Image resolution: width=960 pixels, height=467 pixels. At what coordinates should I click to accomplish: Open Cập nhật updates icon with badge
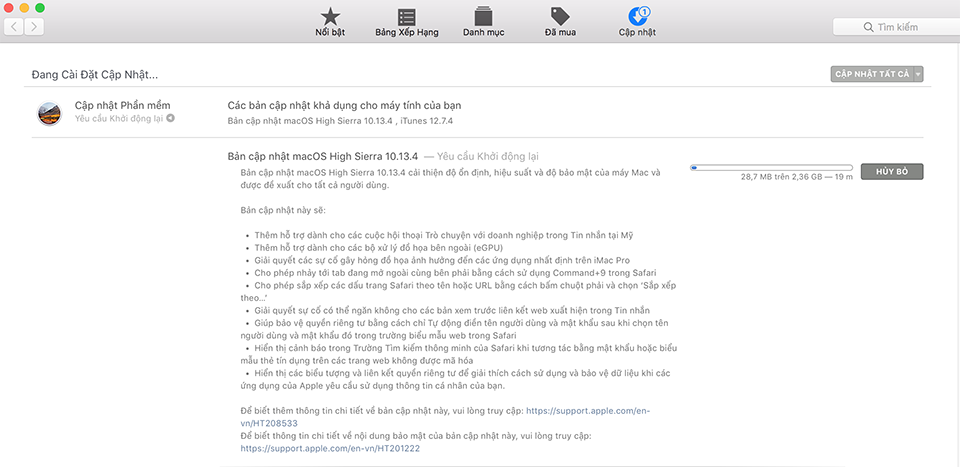click(x=637, y=16)
